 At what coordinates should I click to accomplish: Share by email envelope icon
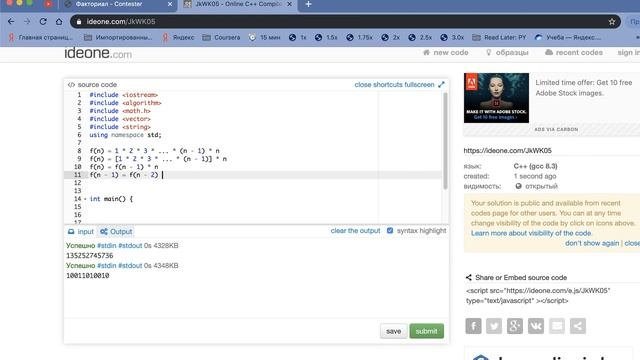point(557,326)
